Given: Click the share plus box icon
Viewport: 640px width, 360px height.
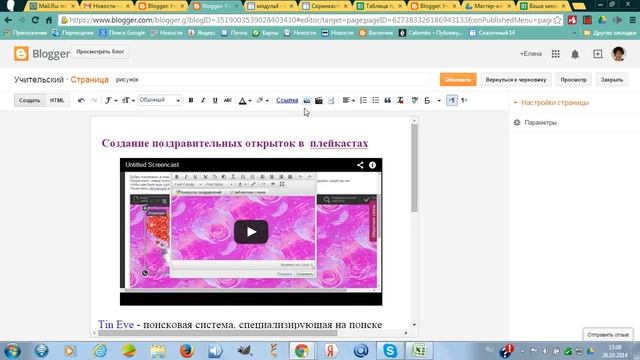Looking at the screenshot, I should click(x=598, y=54).
